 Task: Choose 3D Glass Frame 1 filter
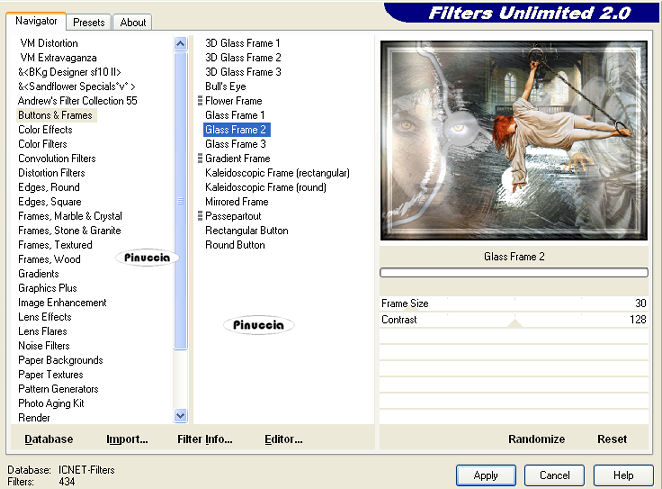[x=242, y=43]
